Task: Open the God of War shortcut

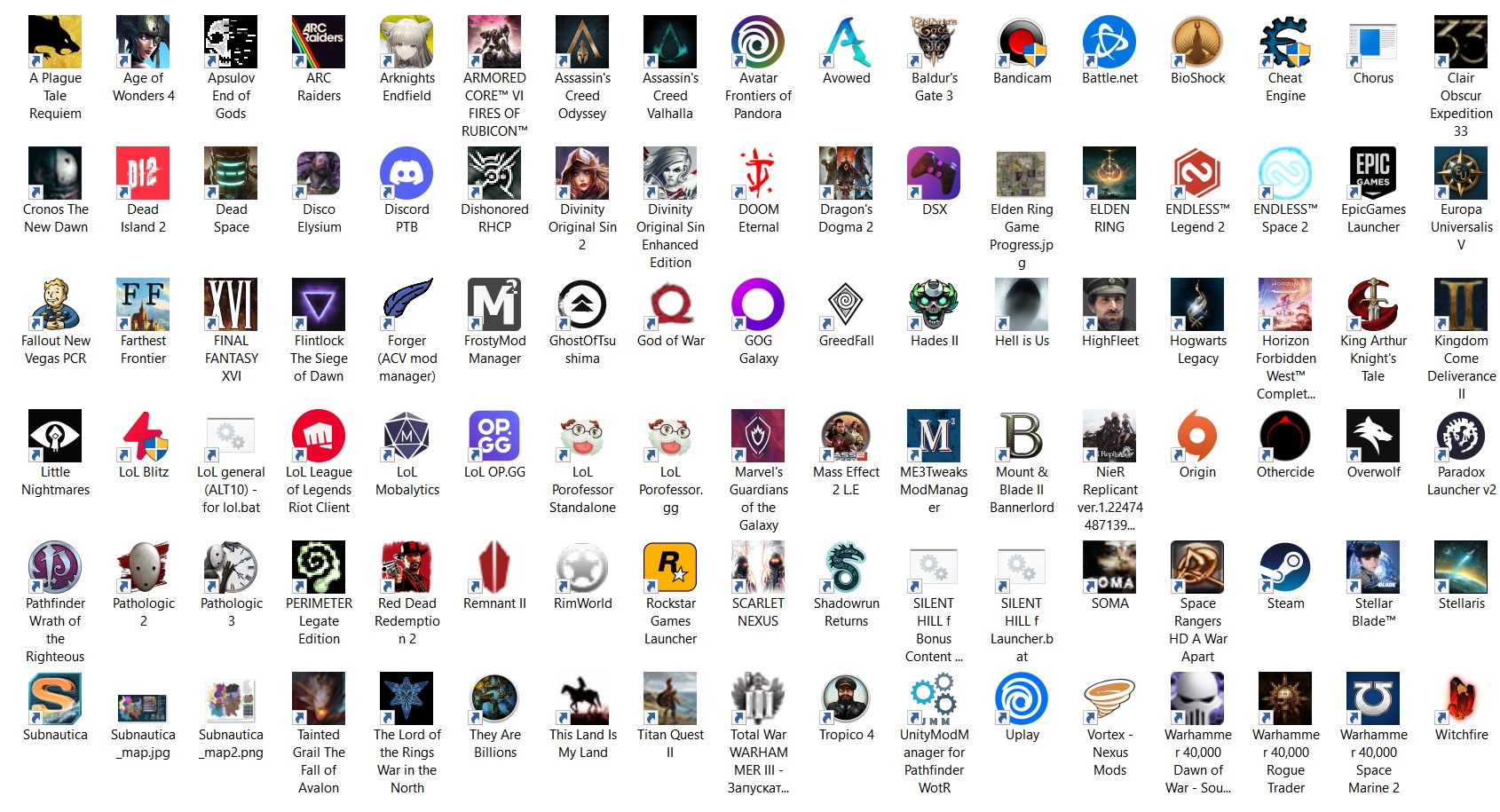Action: pos(670,304)
